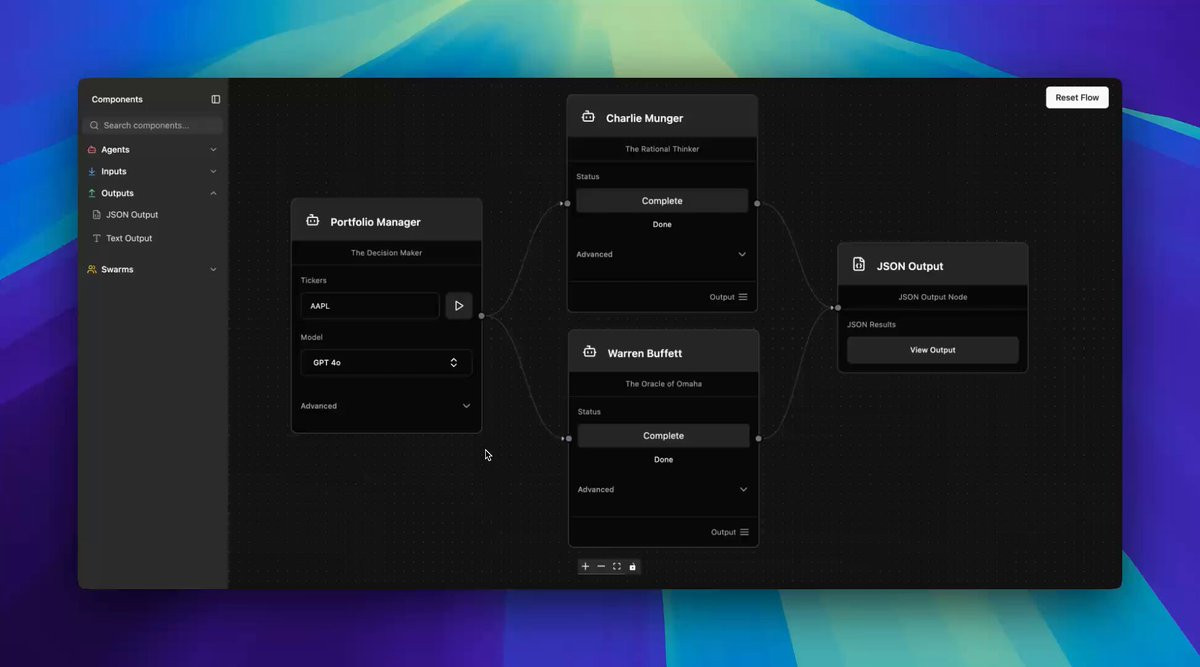This screenshot has height=667, width=1200.
Task: Click 'Done' text in Charlie Munger node
Action: [x=662, y=225]
